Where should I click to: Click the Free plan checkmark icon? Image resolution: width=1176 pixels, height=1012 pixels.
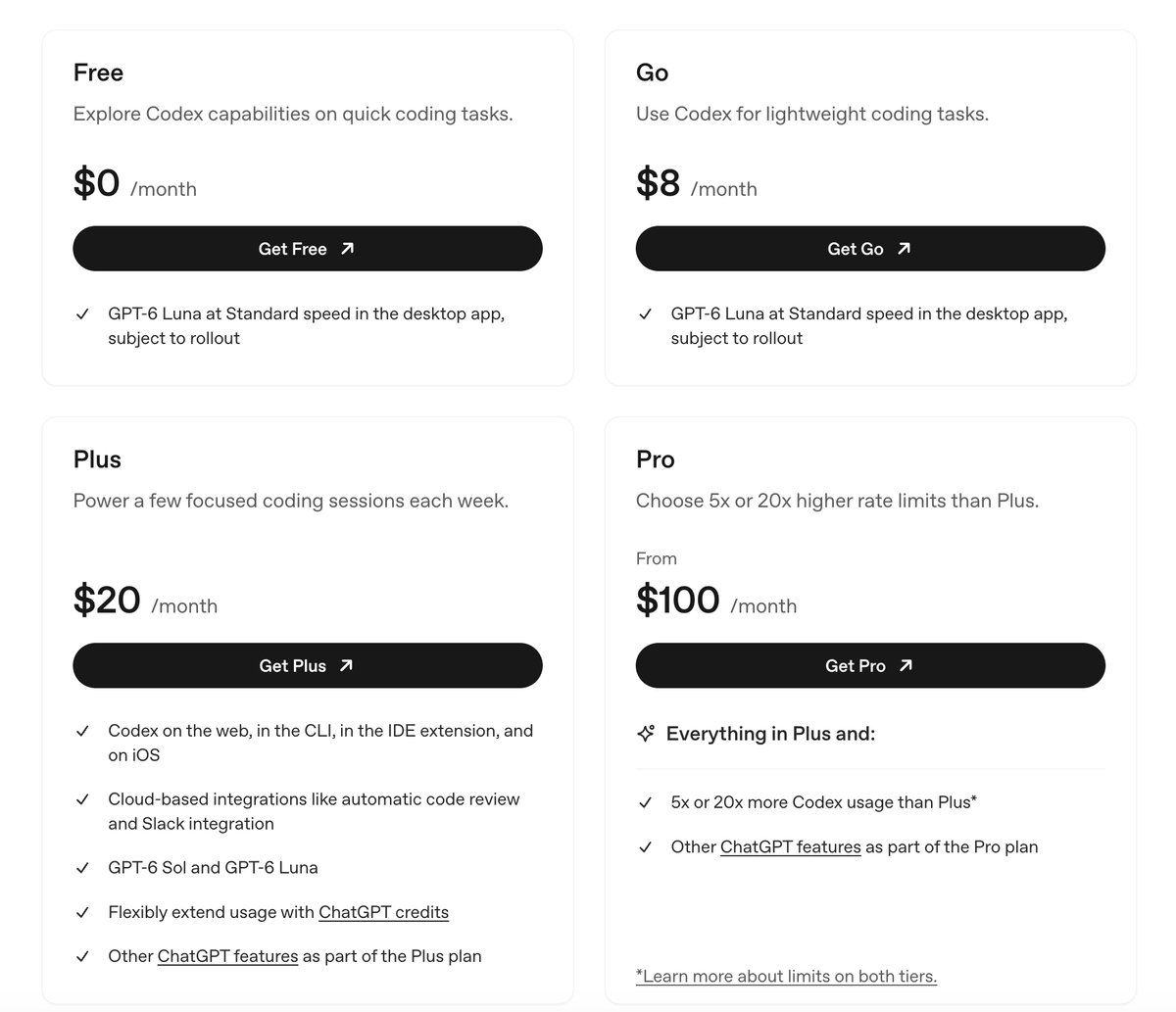[83, 314]
